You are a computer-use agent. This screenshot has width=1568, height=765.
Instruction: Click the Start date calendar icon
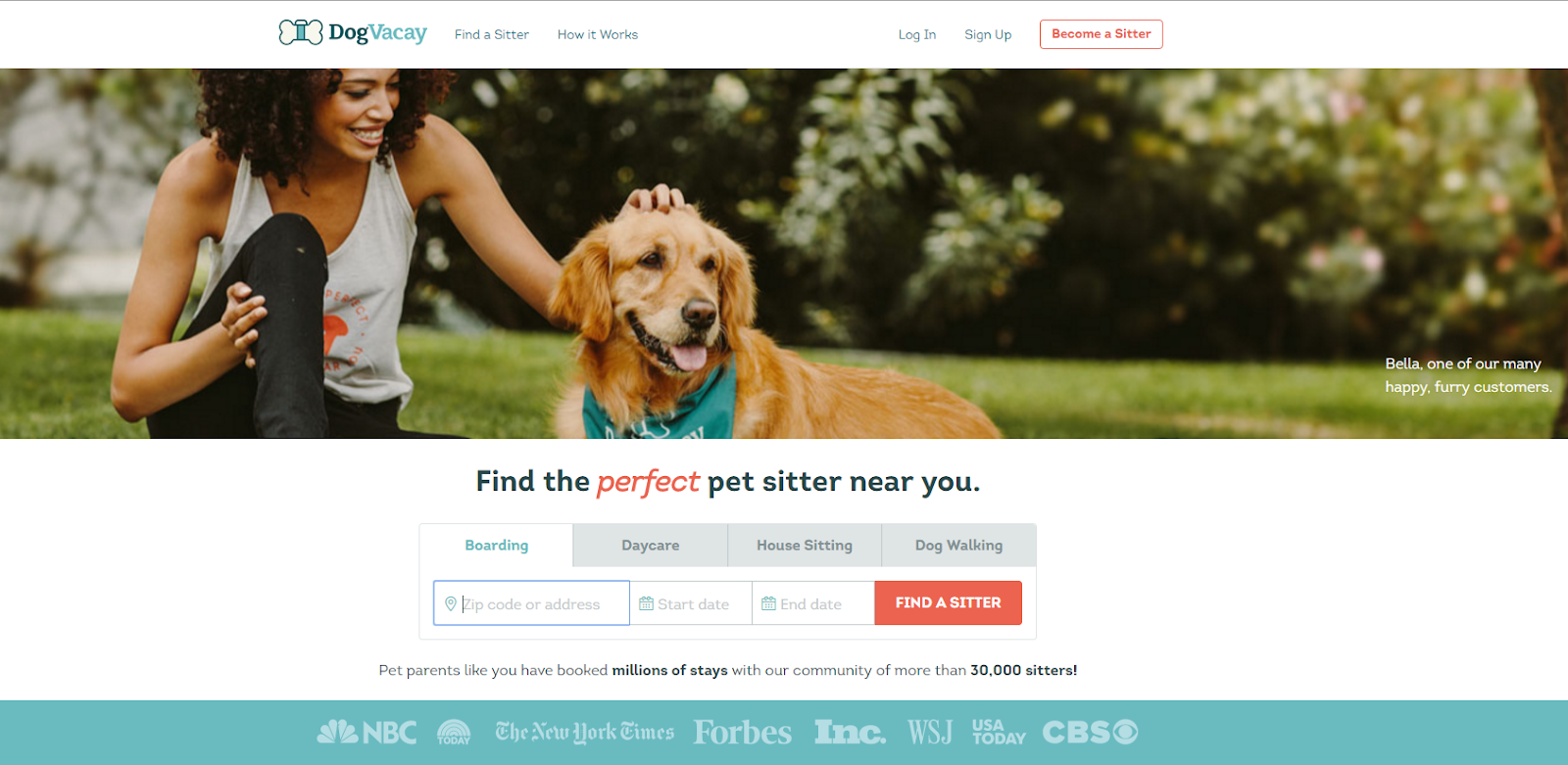[646, 603]
